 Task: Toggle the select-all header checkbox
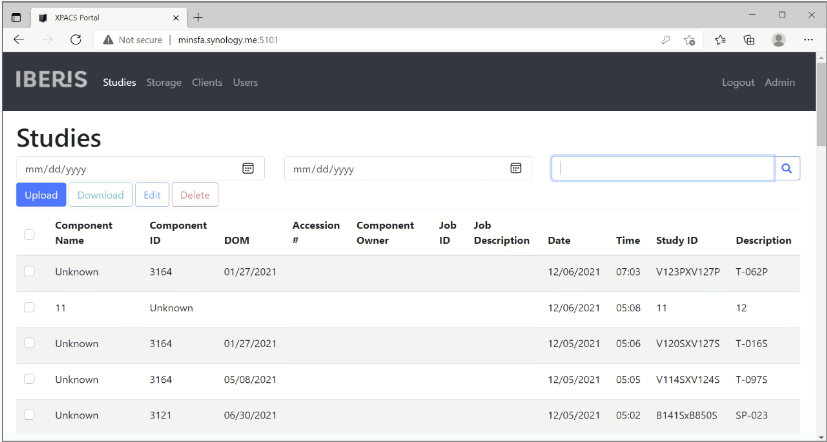click(x=29, y=234)
